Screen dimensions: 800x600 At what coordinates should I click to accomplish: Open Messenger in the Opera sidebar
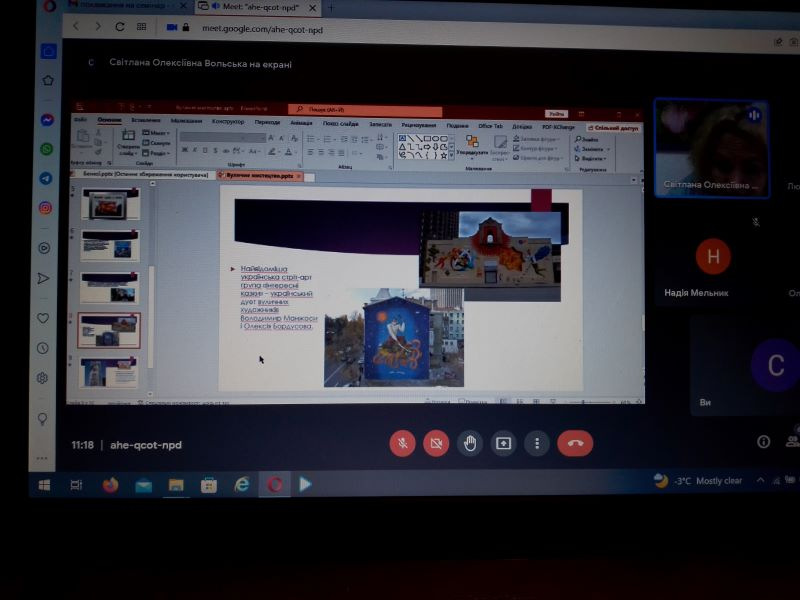(47, 120)
